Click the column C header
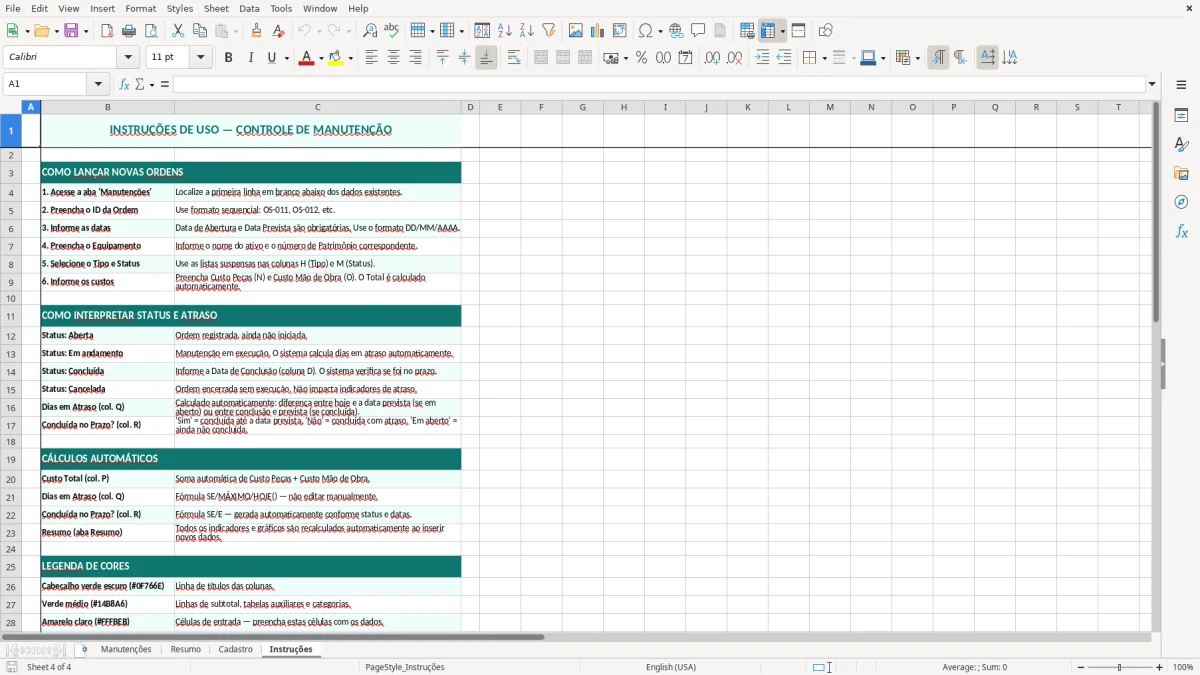The image size is (1200, 675). (x=318, y=107)
